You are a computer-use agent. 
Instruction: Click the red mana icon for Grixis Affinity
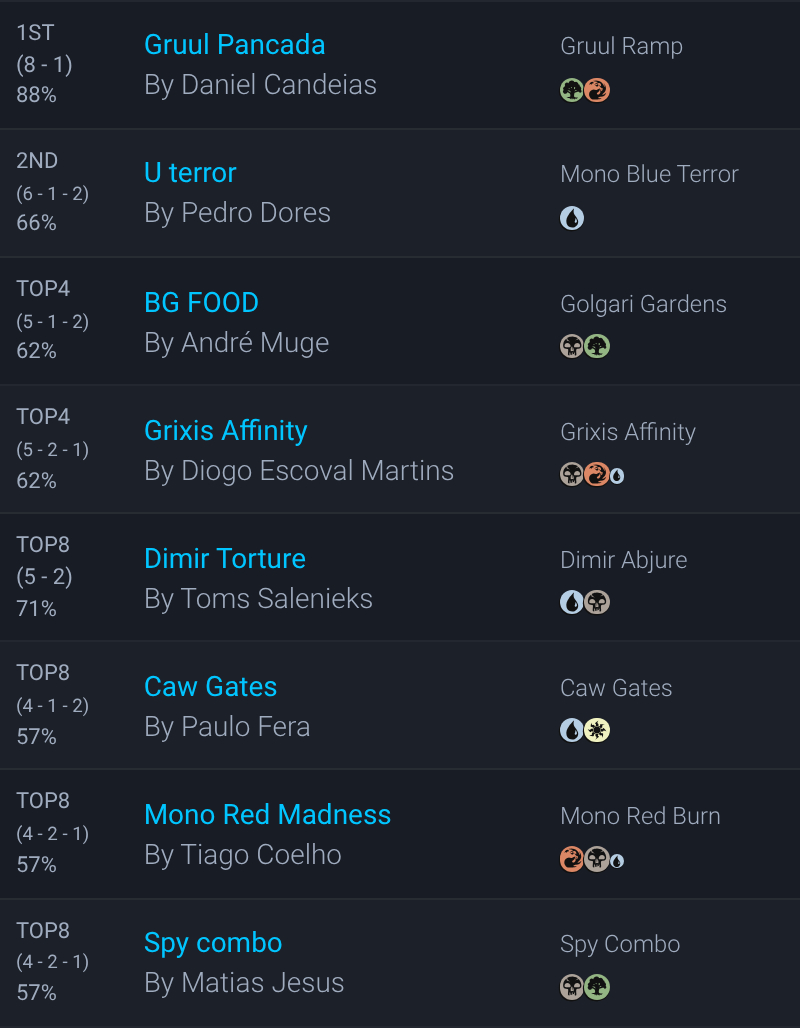(597, 475)
